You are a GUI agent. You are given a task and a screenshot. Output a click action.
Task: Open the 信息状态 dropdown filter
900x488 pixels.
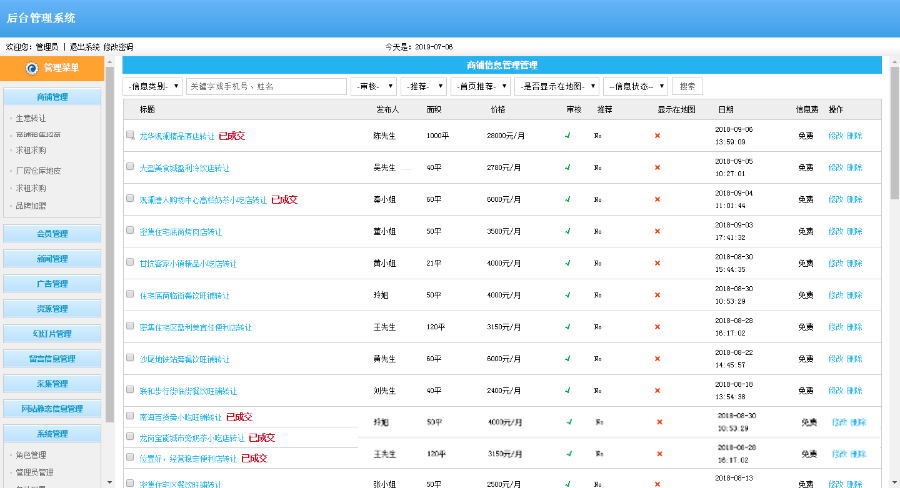(x=635, y=87)
